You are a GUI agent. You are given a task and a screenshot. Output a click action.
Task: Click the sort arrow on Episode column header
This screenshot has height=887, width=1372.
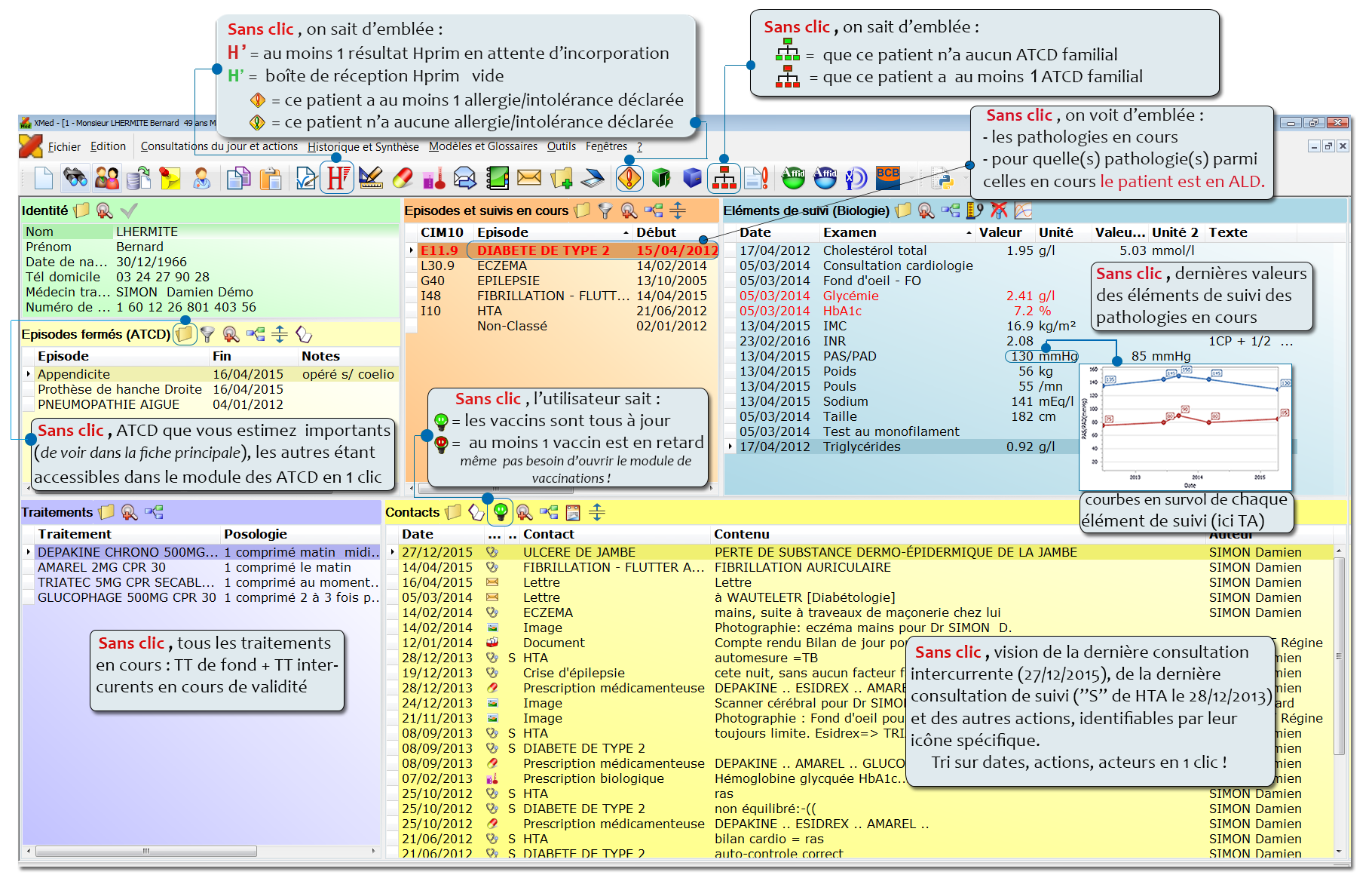pos(626,233)
